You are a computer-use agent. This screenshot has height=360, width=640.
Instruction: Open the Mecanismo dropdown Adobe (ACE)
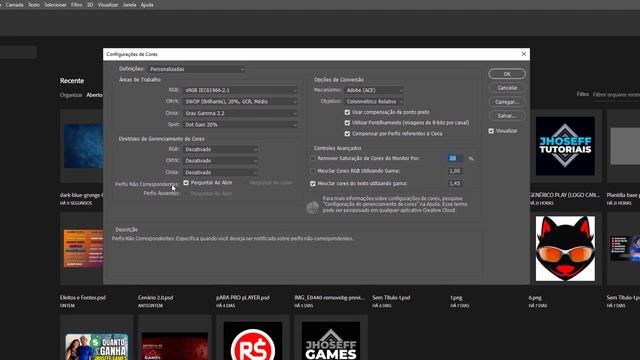point(374,90)
